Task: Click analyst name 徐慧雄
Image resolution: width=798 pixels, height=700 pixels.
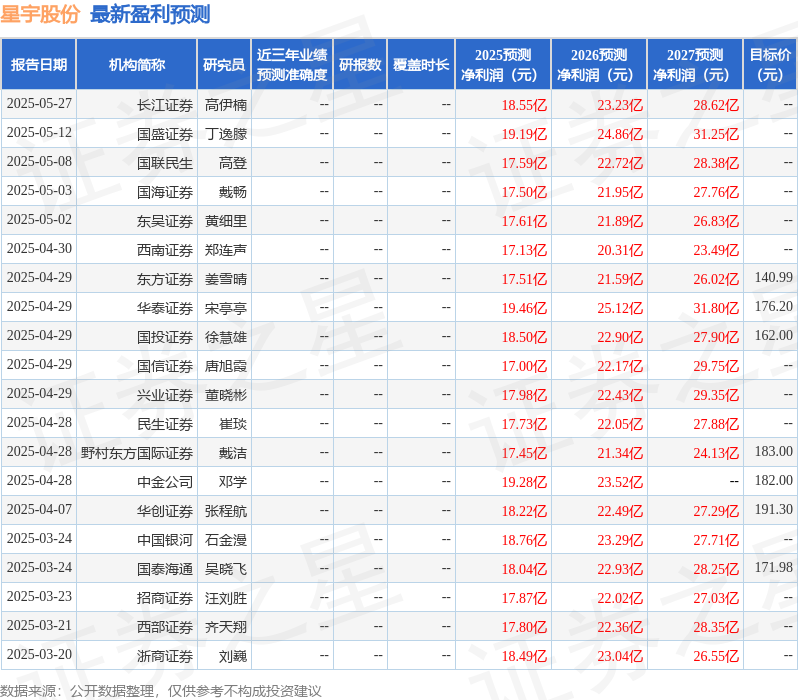Action: click(x=226, y=338)
